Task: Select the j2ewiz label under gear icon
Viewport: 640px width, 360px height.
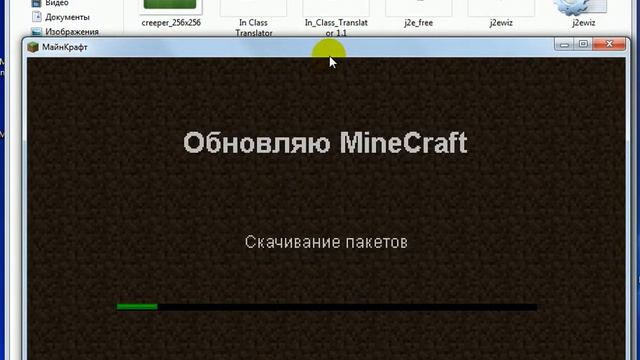Action: pyautogui.click(x=584, y=23)
